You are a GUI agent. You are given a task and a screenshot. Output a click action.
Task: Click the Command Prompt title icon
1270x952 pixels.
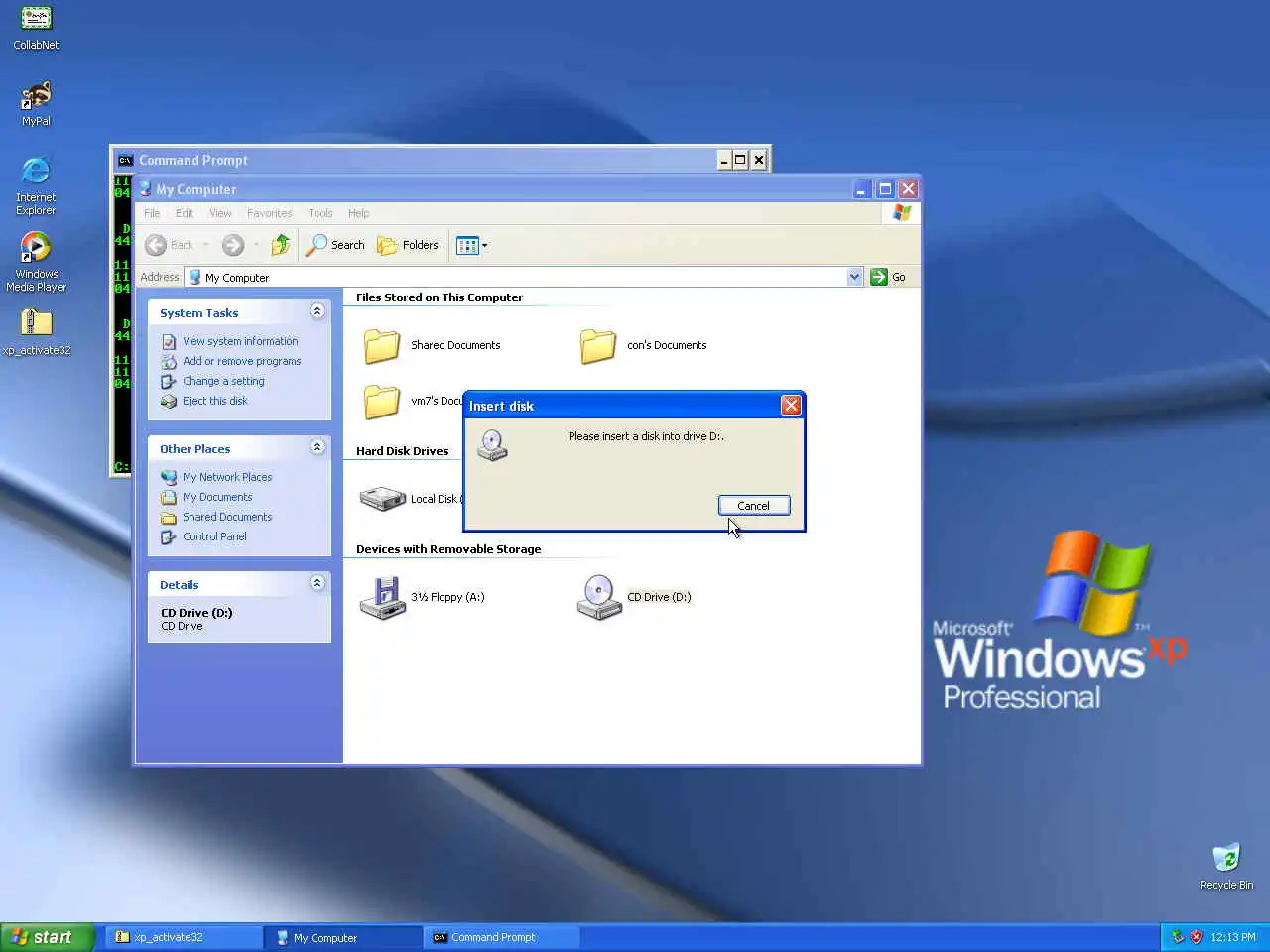click(125, 160)
